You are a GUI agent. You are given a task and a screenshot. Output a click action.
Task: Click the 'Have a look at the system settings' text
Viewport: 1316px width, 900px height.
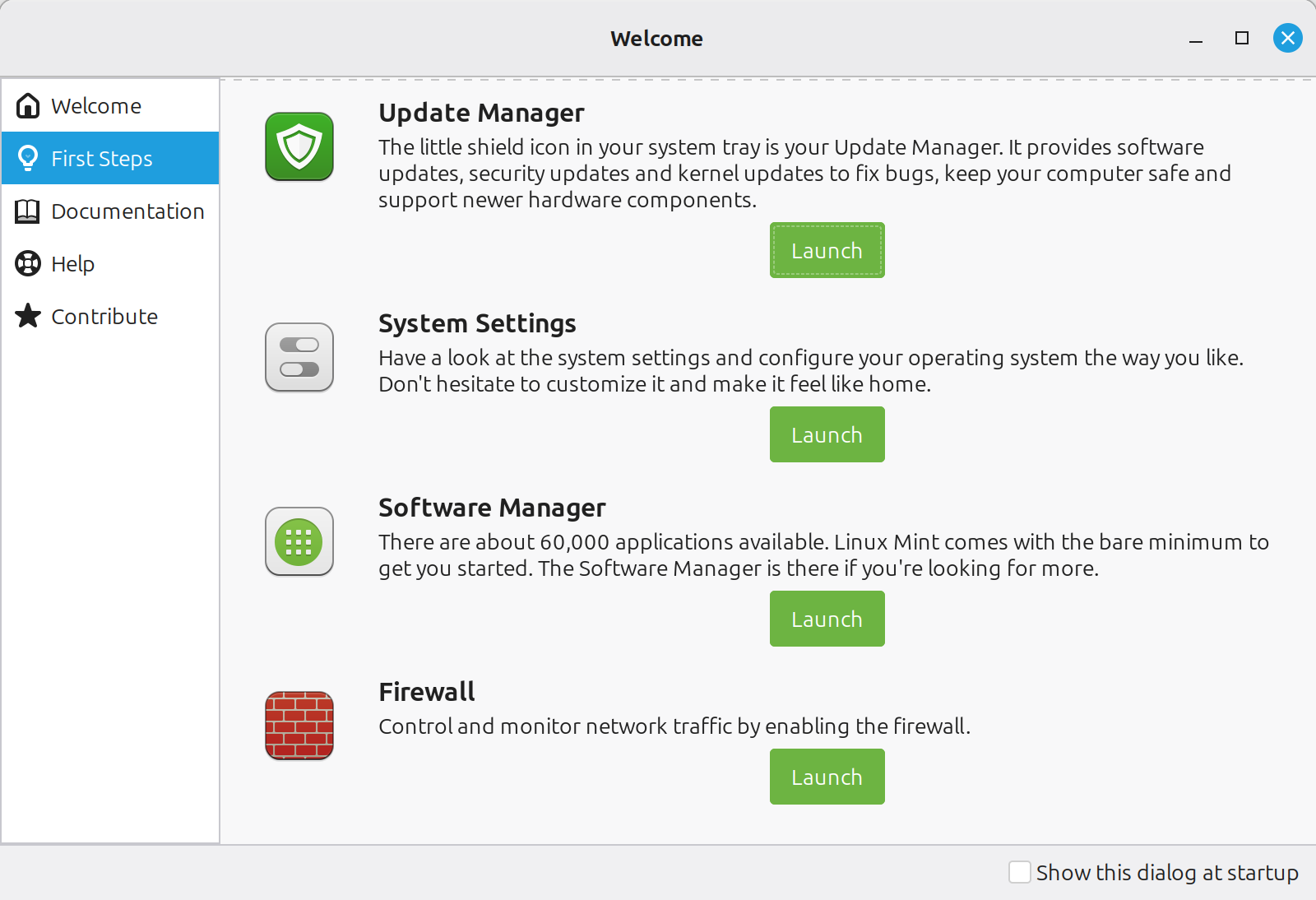[811, 371]
